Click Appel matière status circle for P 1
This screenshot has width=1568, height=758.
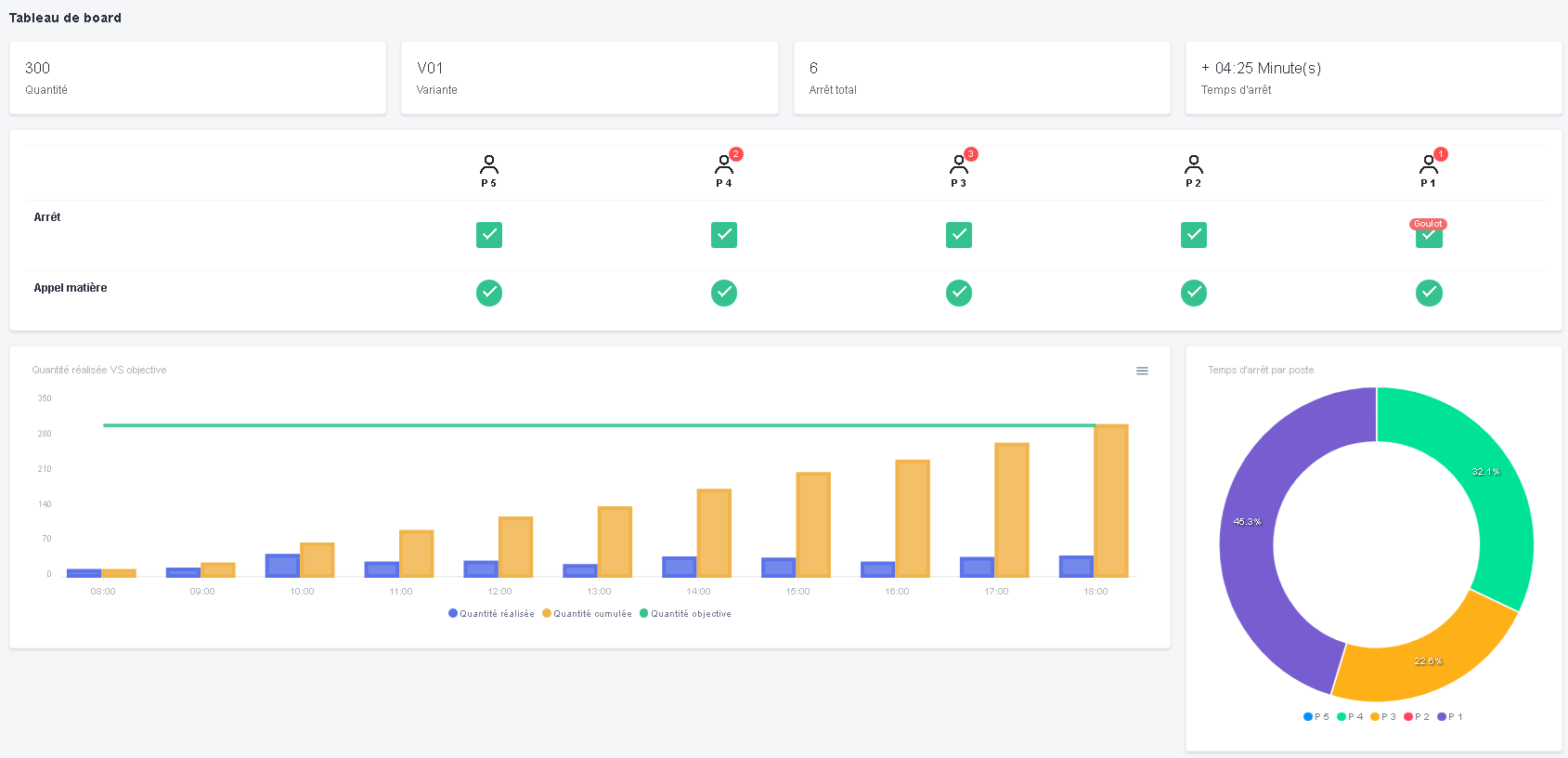1429,293
